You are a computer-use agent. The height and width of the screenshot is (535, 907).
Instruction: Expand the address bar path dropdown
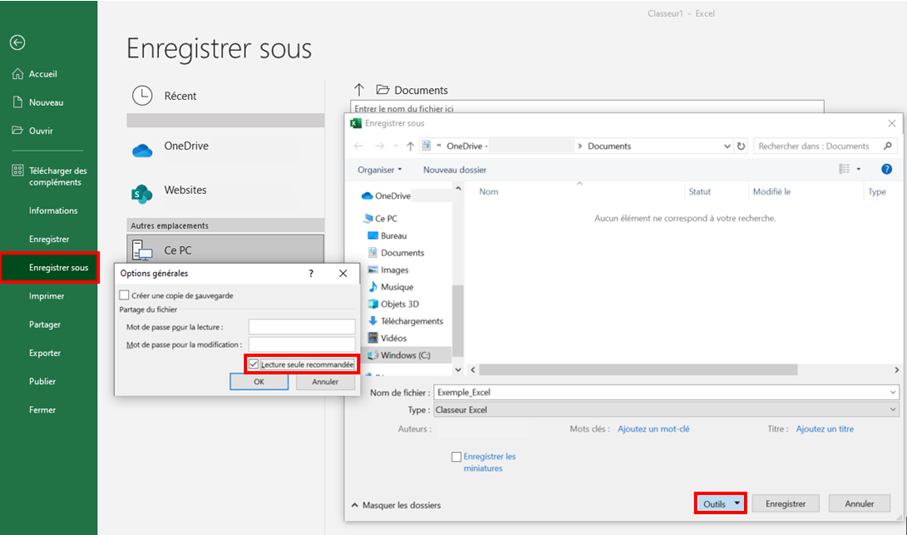pyautogui.click(x=727, y=146)
